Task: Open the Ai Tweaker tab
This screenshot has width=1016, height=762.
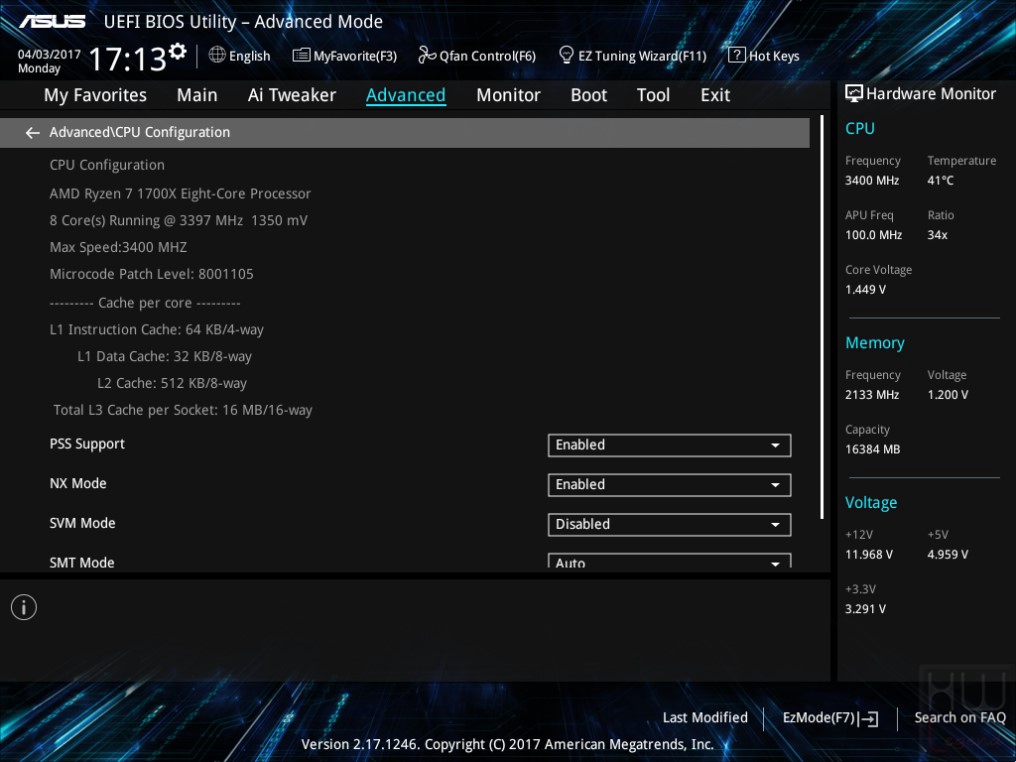Action: [292, 95]
